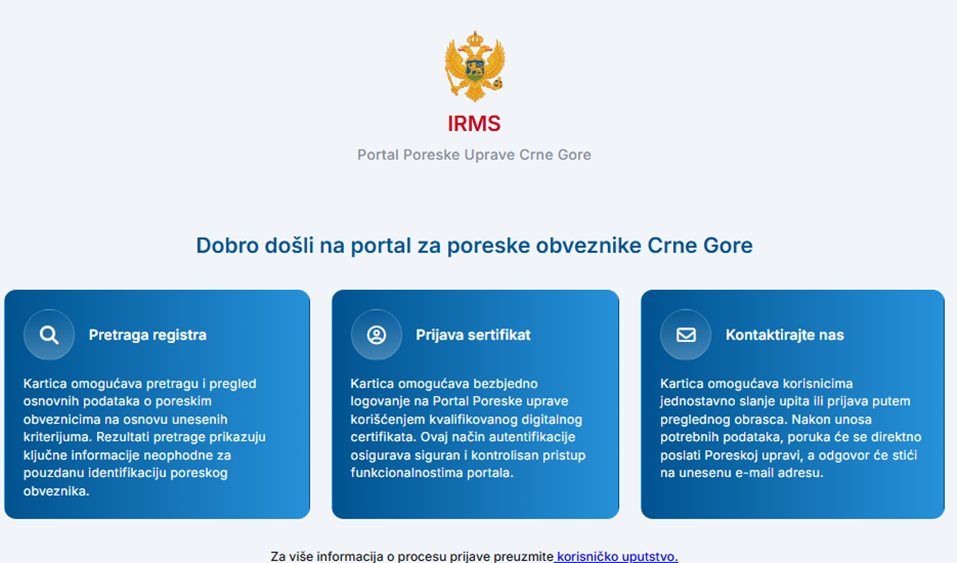Click the description paragraph in the Prijava sertifikat card
The height and width of the screenshot is (563, 957).
pyautogui.click(x=467, y=427)
